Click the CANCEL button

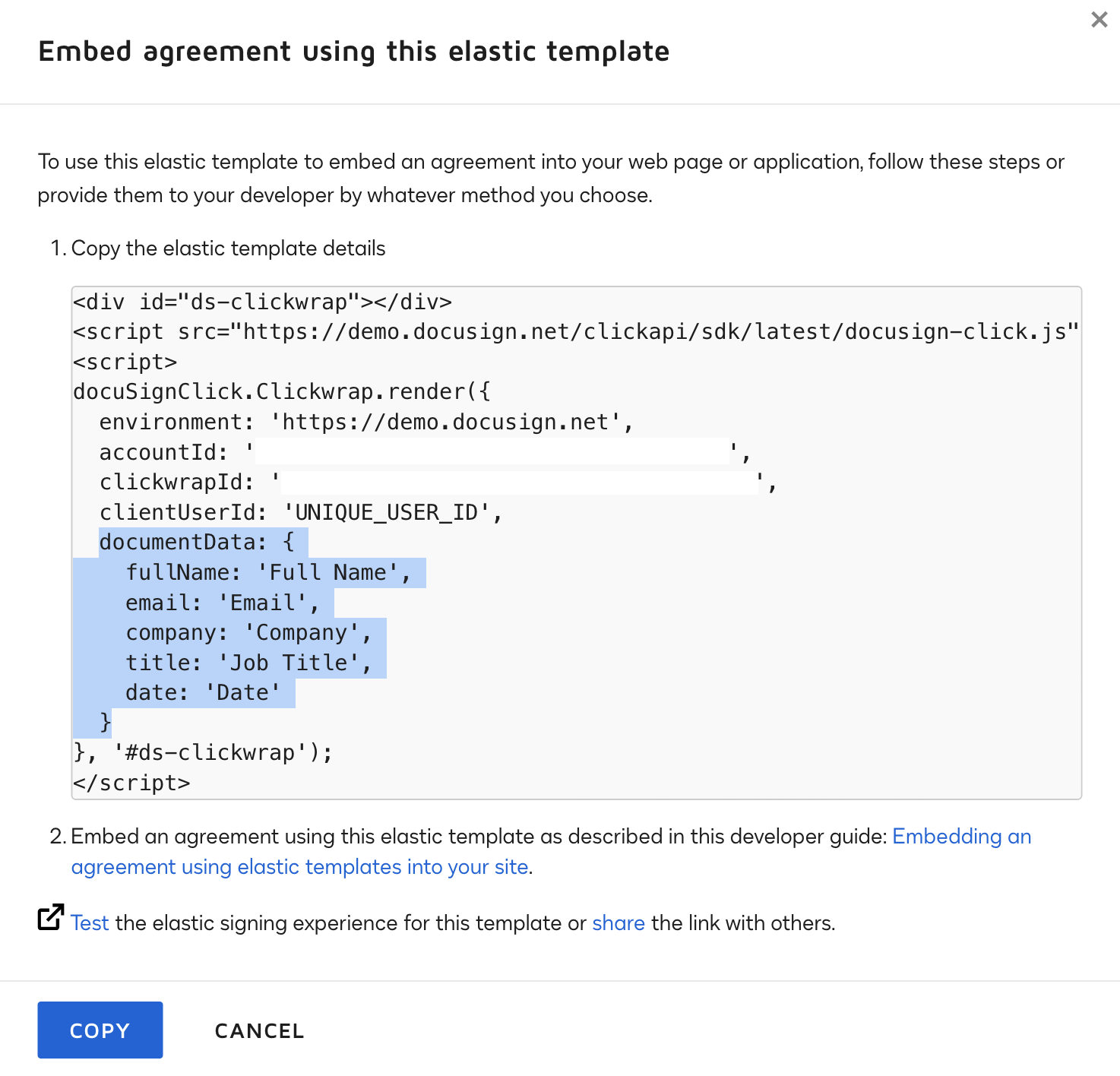pos(258,1030)
